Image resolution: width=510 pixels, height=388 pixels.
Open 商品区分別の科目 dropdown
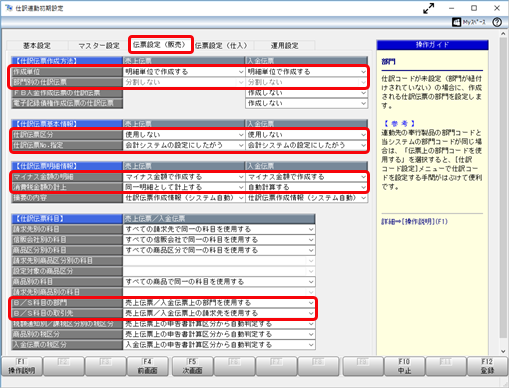pos(219,250)
